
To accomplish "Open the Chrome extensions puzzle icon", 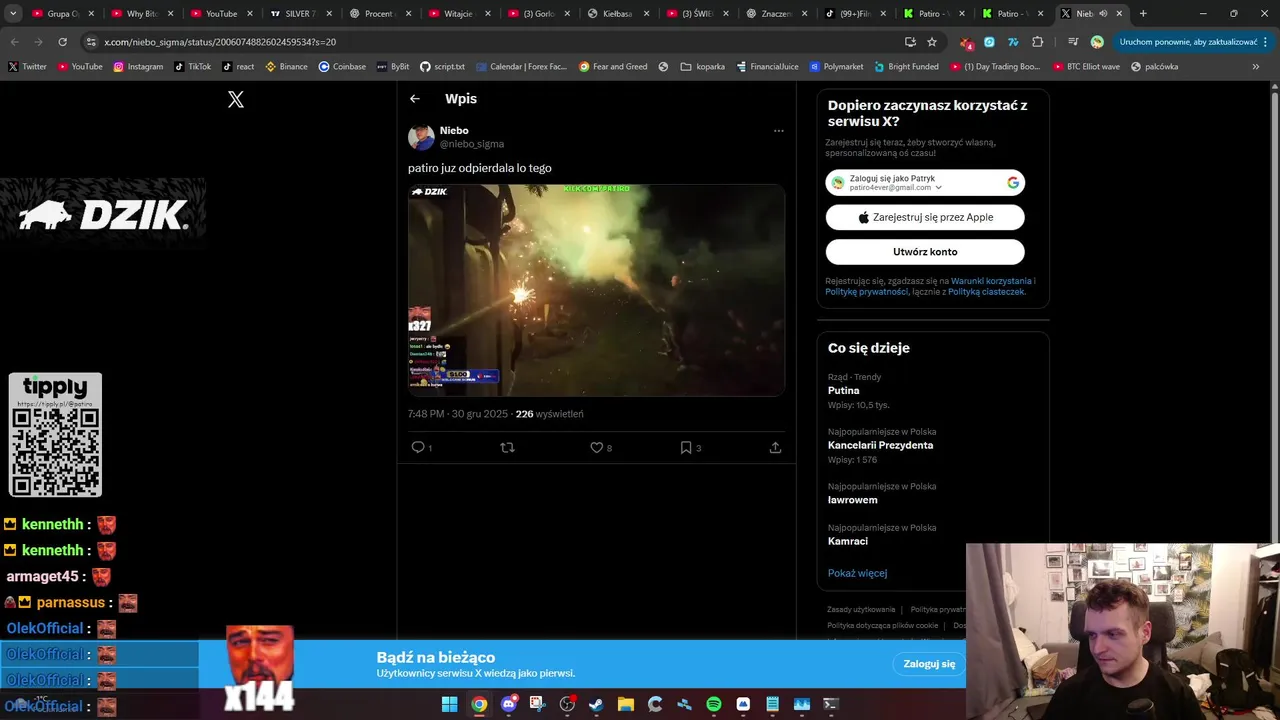I will (1037, 42).
